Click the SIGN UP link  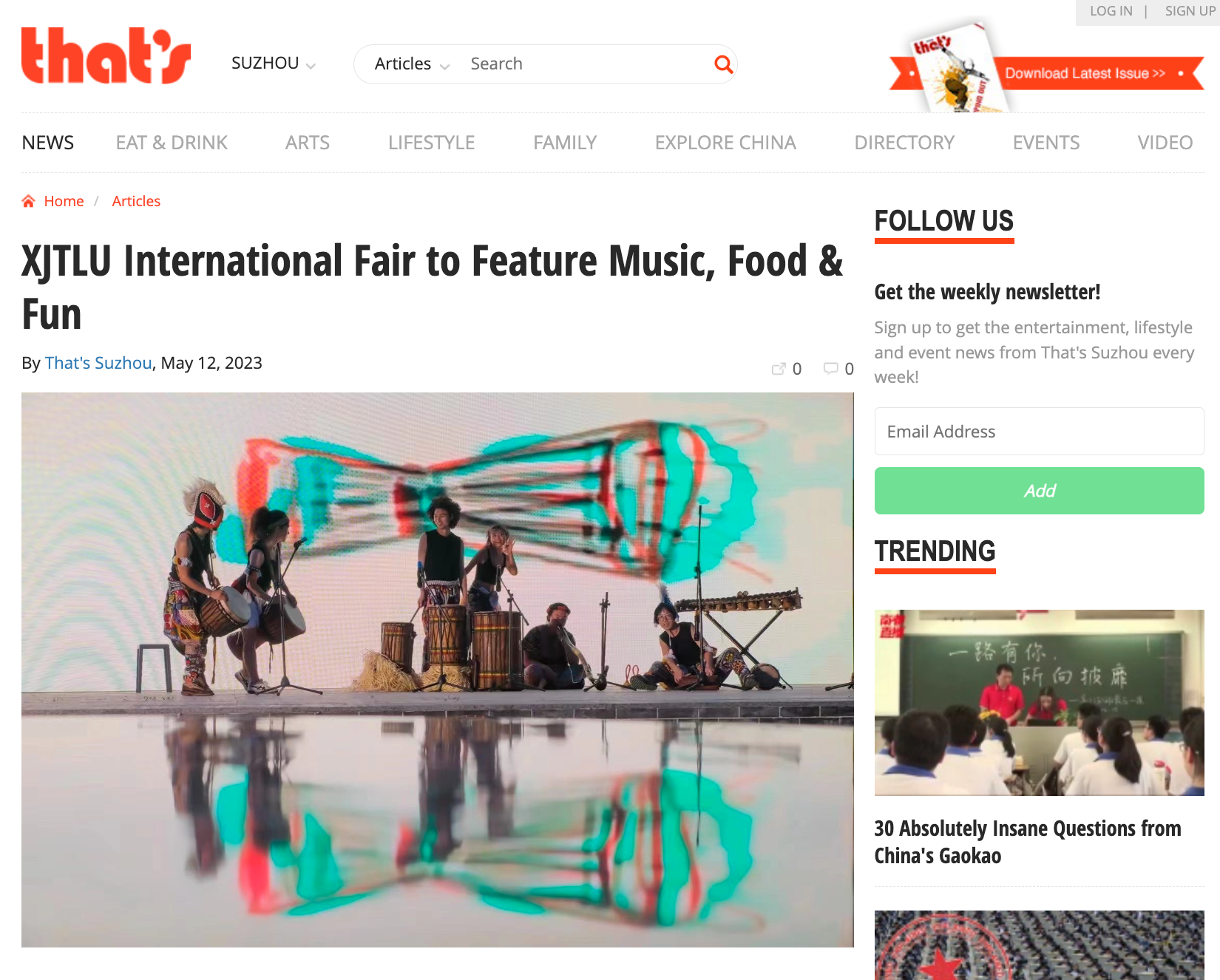point(1190,11)
